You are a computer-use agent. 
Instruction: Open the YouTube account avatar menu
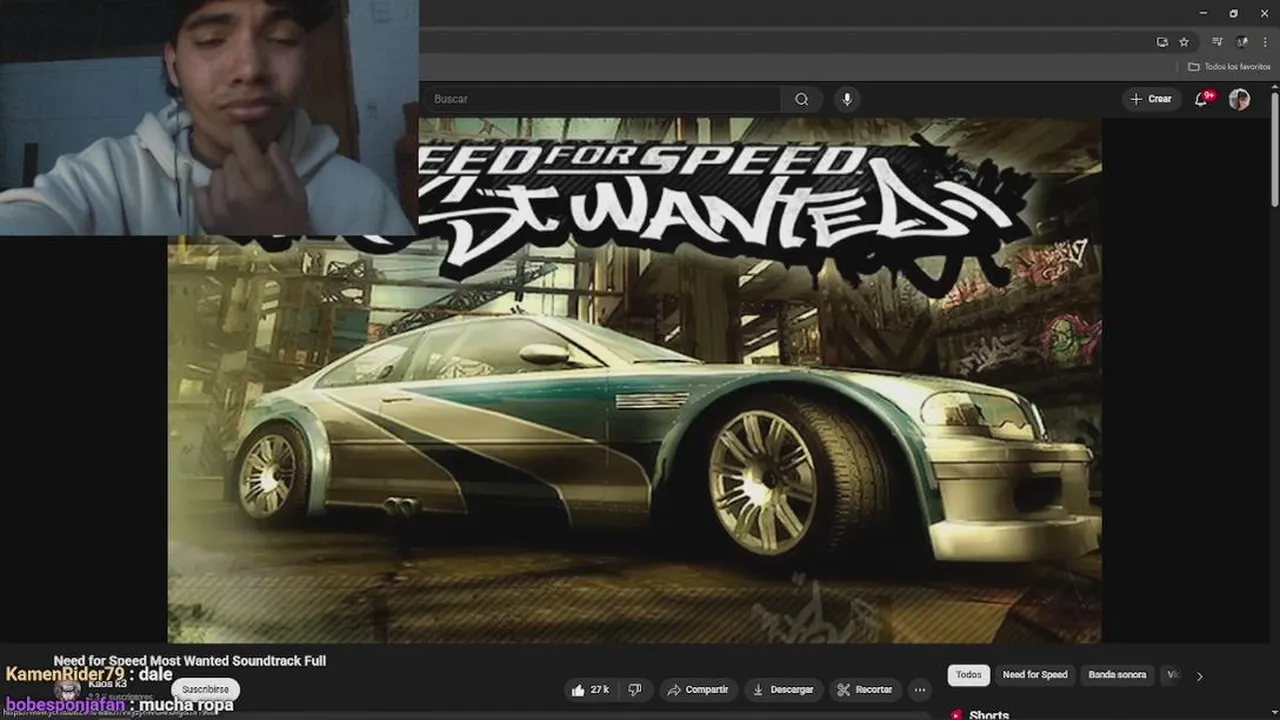coord(1239,99)
